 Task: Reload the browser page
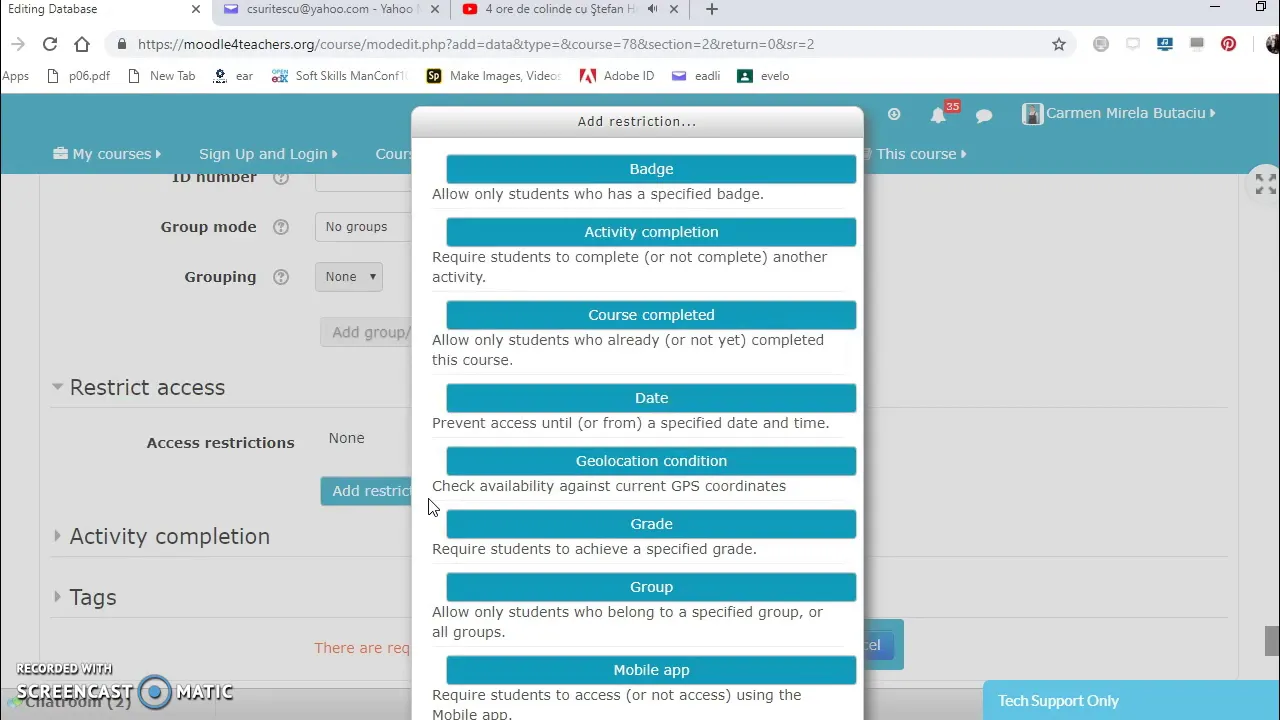click(50, 44)
